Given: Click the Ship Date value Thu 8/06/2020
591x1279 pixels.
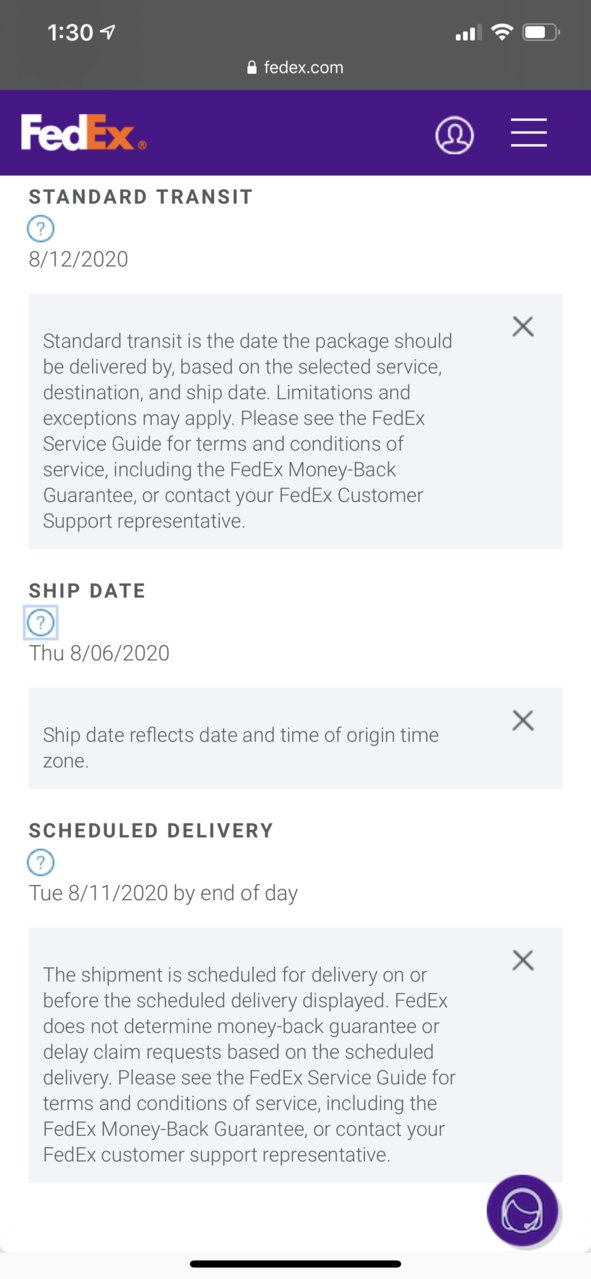Looking at the screenshot, I should 99,653.
